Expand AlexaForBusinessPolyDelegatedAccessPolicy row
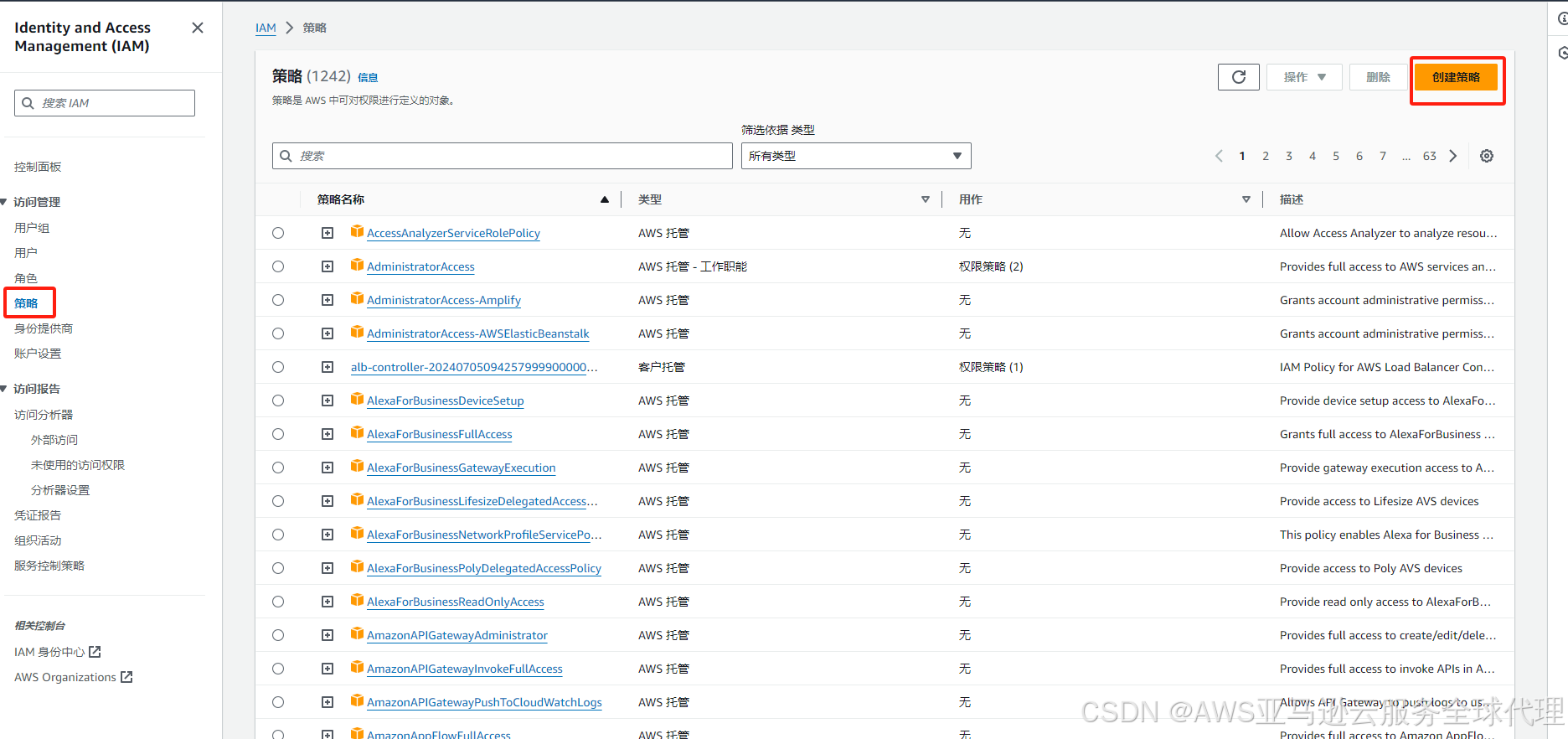Image resolution: width=1568 pixels, height=739 pixels. pyautogui.click(x=328, y=568)
